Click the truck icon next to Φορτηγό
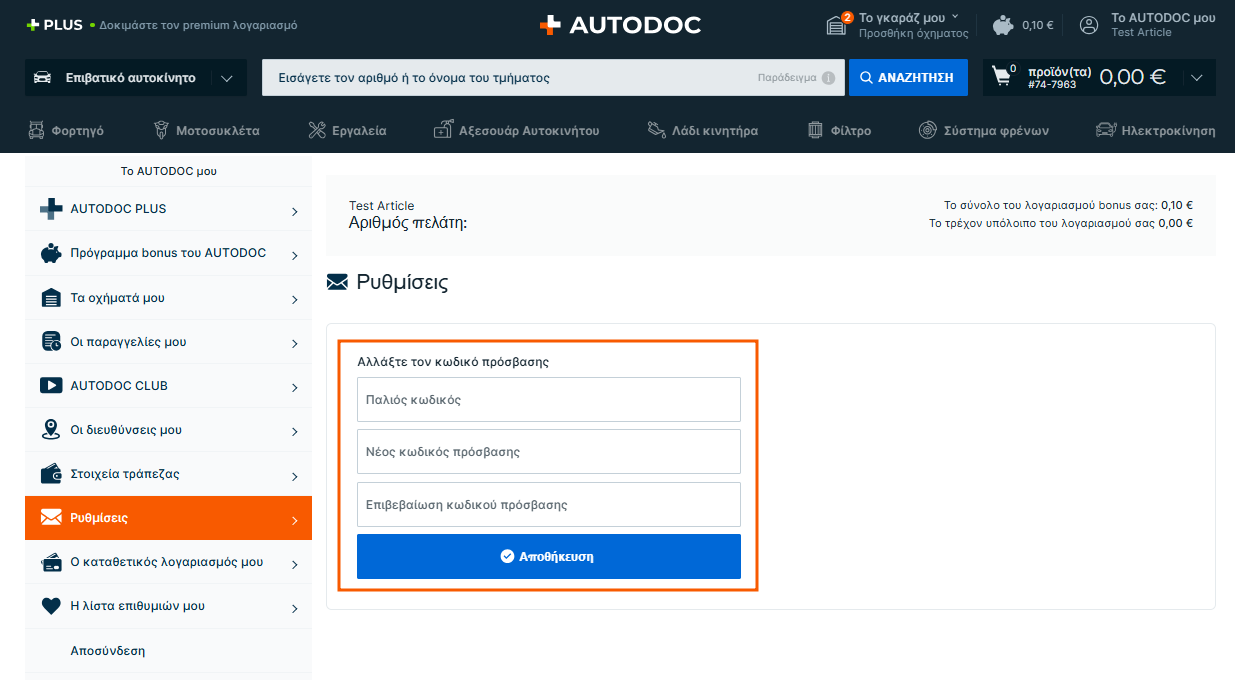1235x698 pixels. pyautogui.click(x=36, y=130)
